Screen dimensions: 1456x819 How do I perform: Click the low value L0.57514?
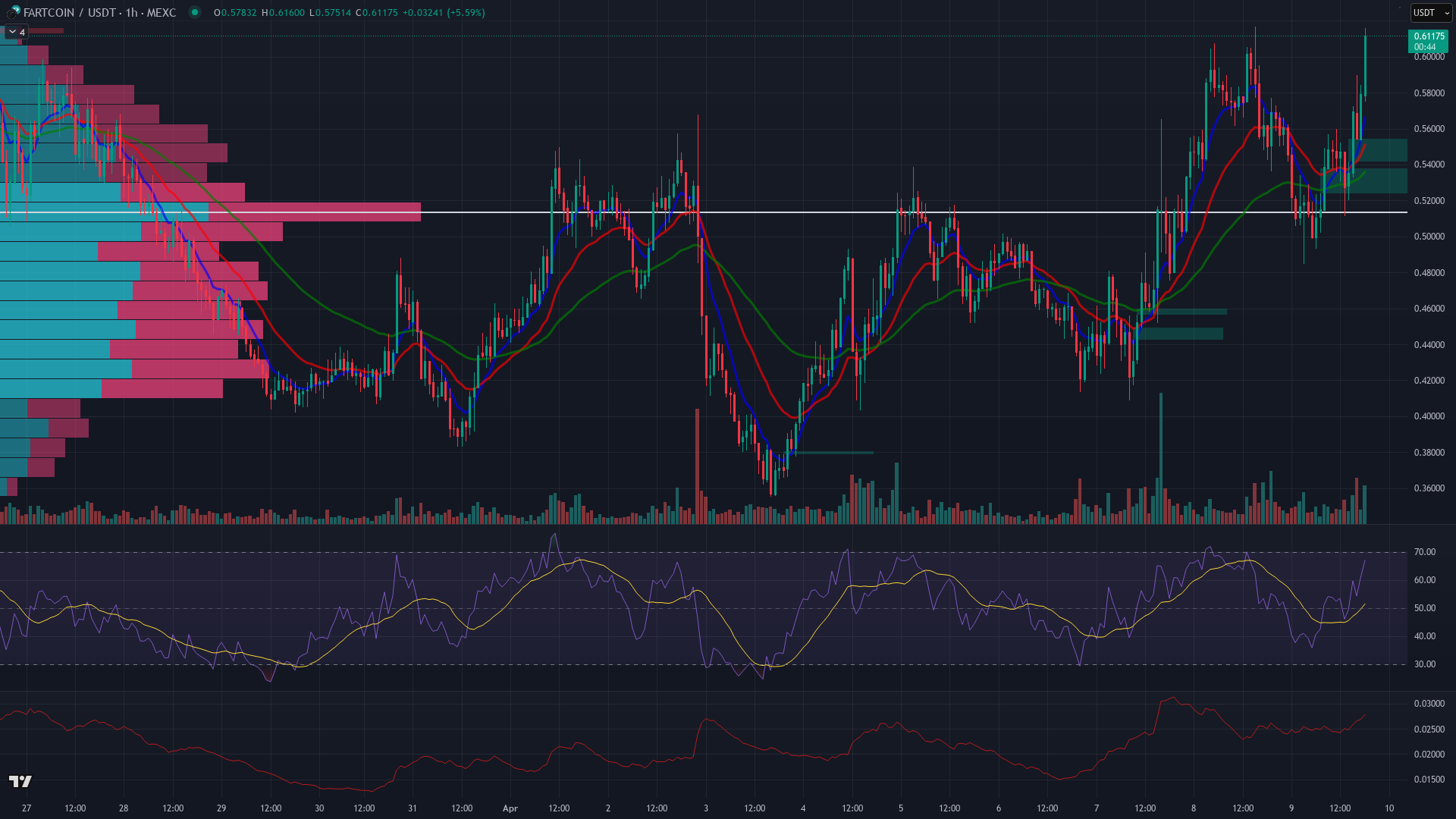330,12
